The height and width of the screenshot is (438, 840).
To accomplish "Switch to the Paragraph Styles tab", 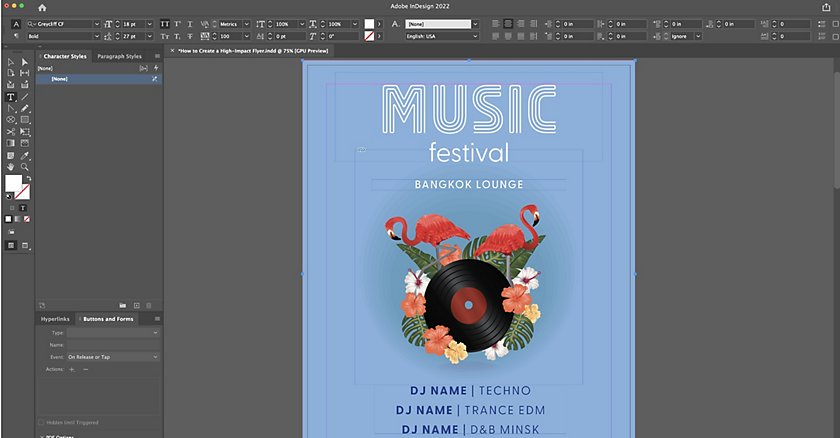I will coord(119,56).
